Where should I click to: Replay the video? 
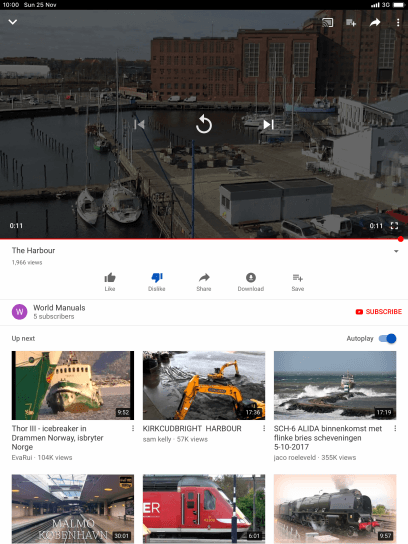[204, 125]
